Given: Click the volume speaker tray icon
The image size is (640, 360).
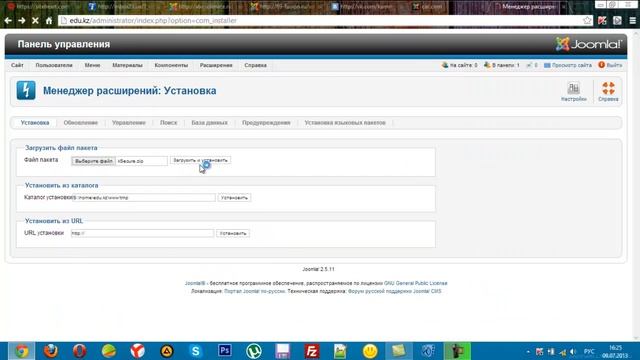Looking at the screenshot, I should pyautogui.click(x=573, y=352).
